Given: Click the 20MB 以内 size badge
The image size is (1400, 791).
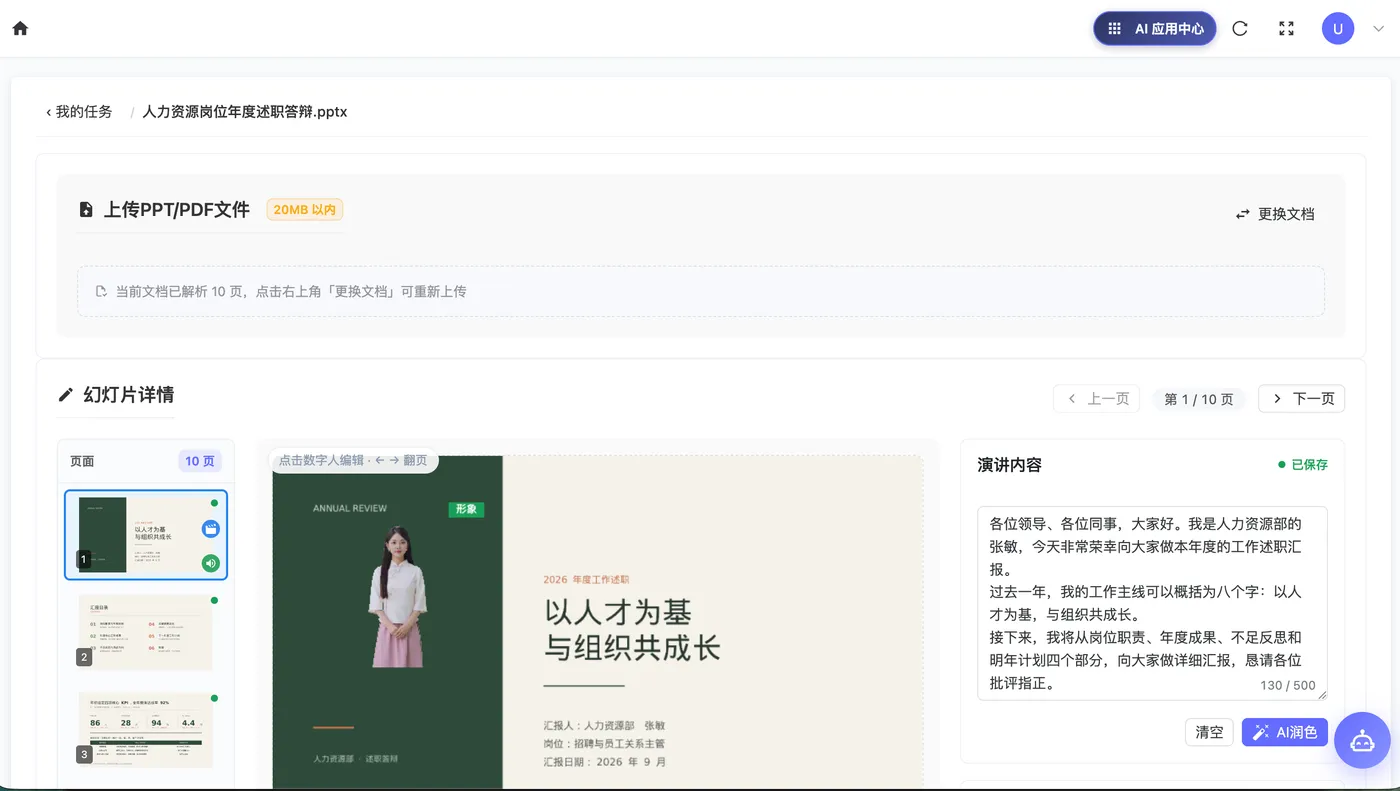Looking at the screenshot, I should (x=305, y=210).
